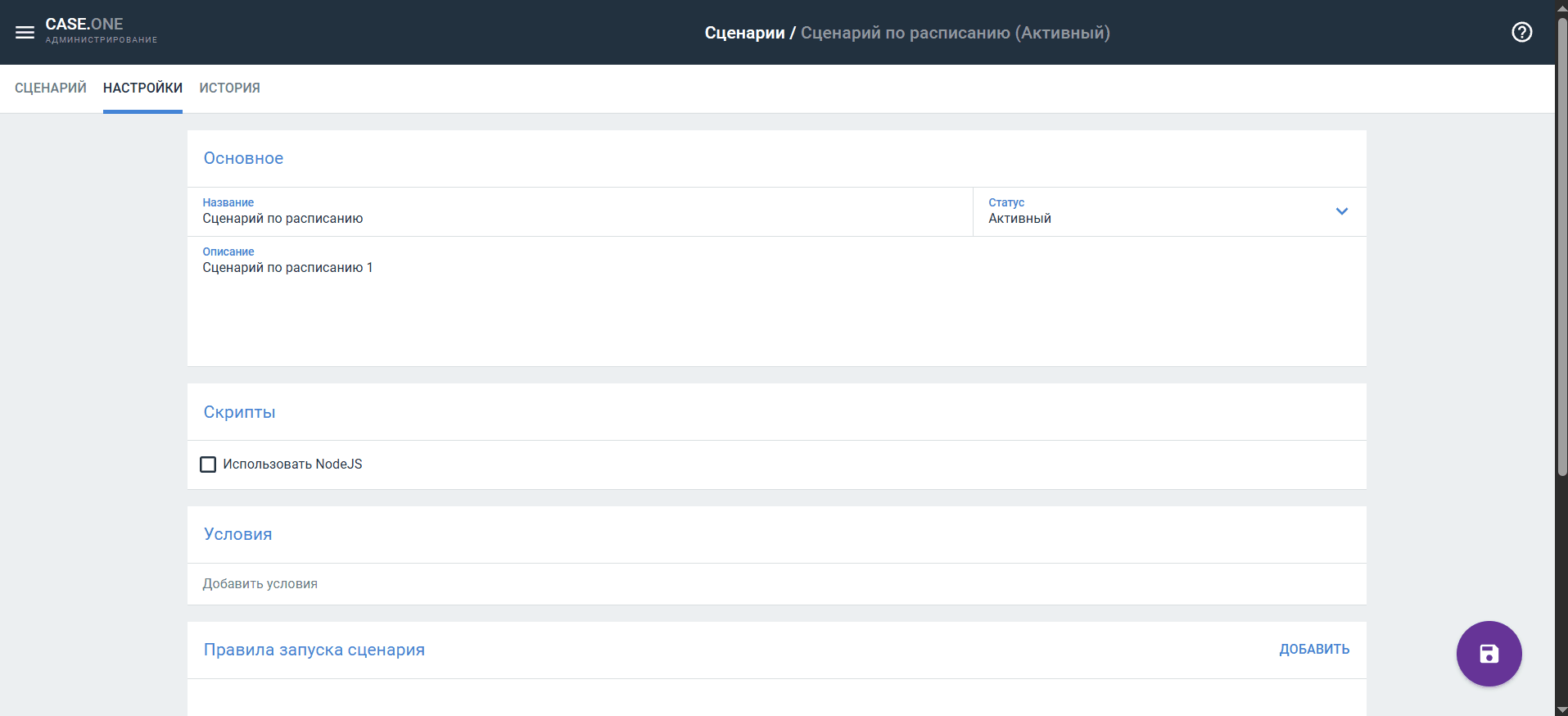Go to Сценарии breadcrumb link

[743, 33]
